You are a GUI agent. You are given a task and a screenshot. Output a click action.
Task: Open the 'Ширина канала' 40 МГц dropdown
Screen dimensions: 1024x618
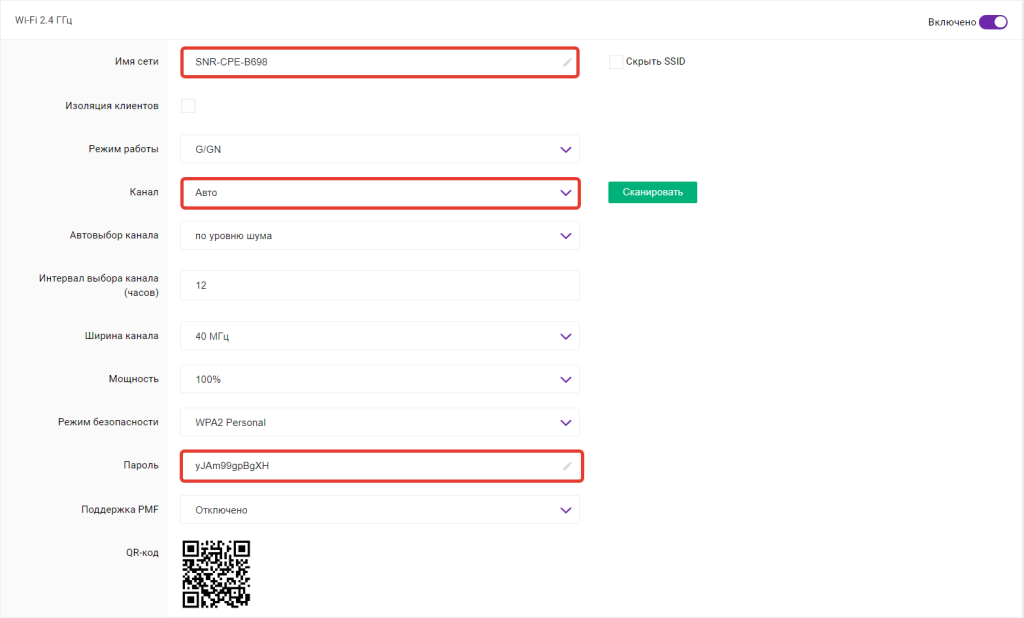379,336
